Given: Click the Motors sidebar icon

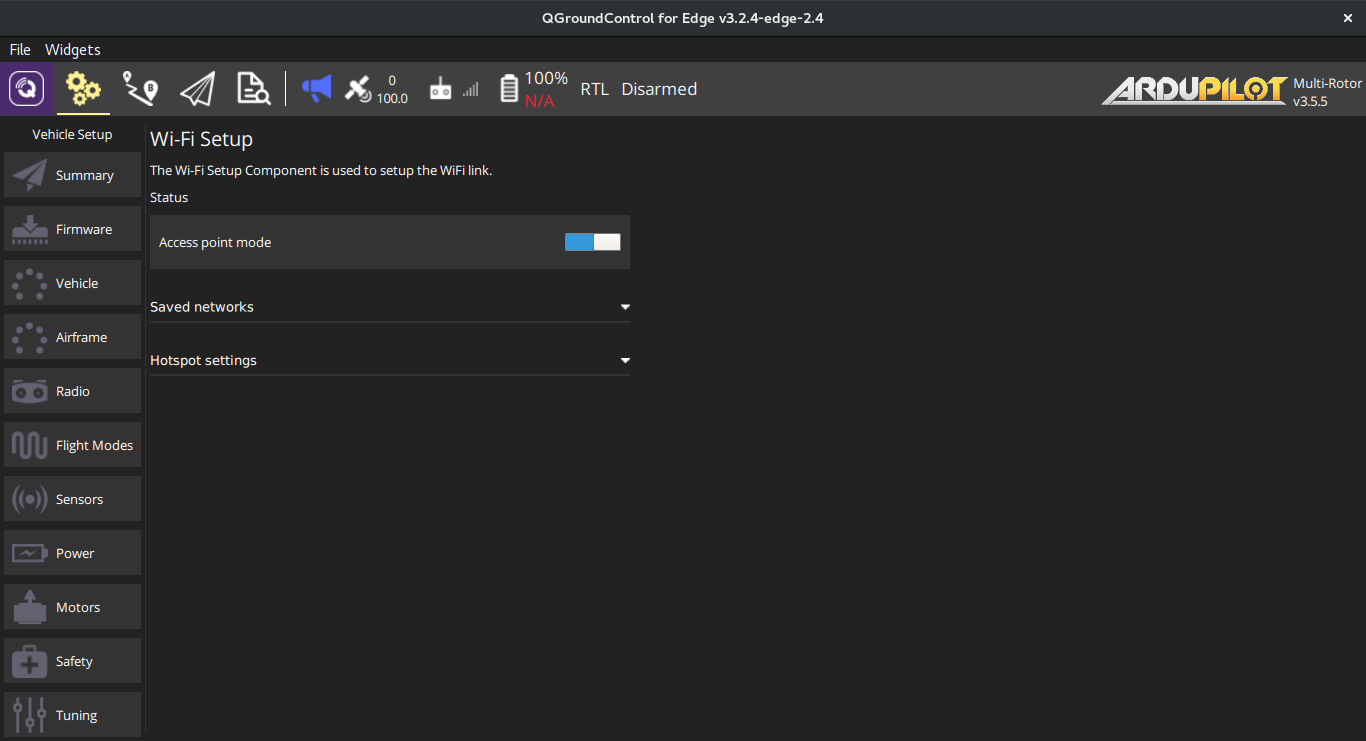Looking at the screenshot, I should point(30,607).
